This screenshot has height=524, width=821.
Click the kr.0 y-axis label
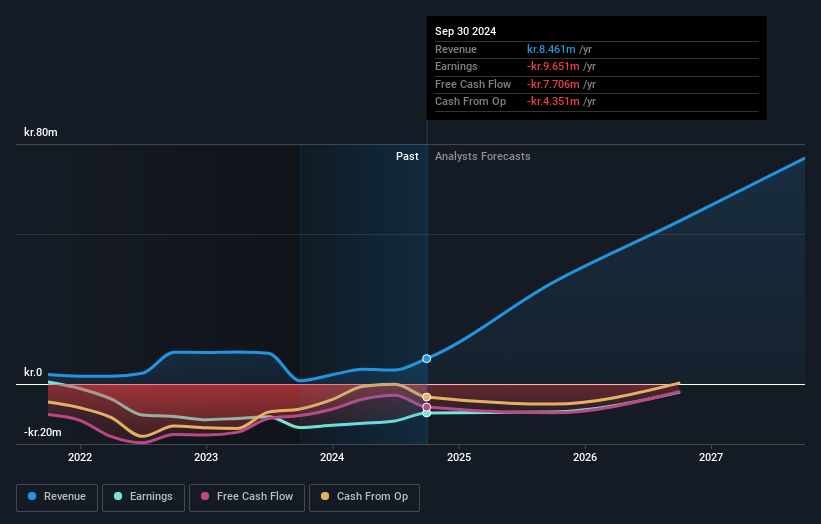(x=33, y=373)
